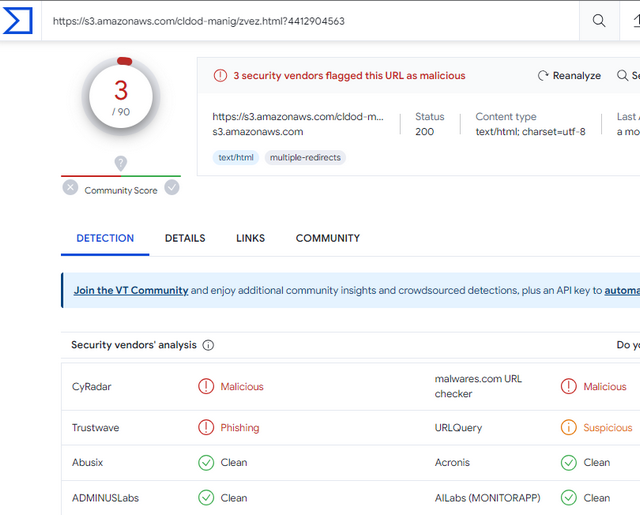Follow the Join the VT Community link
Image resolution: width=640 pixels, height=515 pixels.
pos(131,291)
